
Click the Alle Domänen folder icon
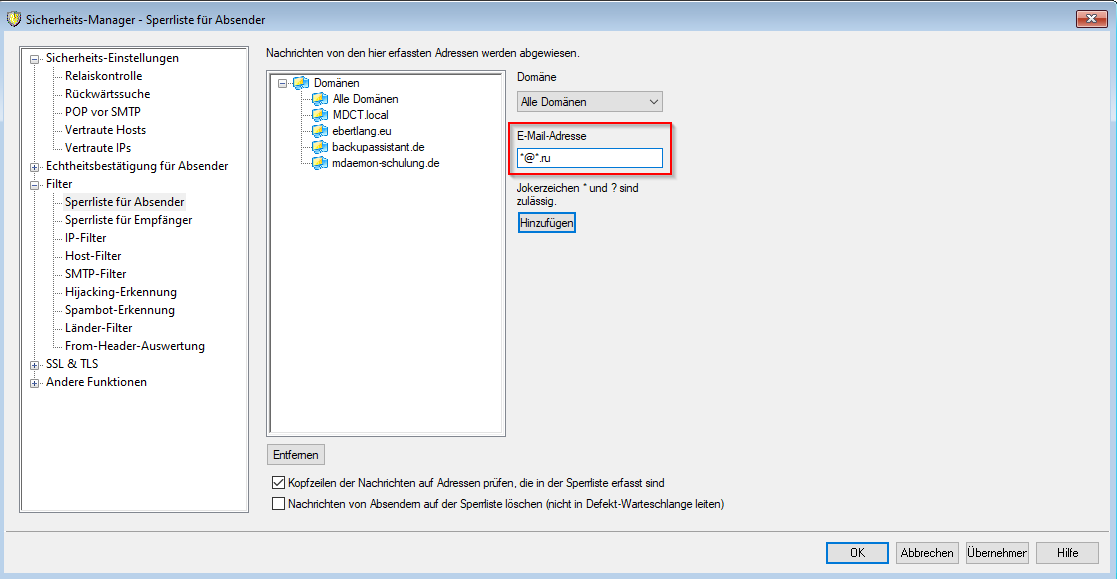tap(320, 99)
